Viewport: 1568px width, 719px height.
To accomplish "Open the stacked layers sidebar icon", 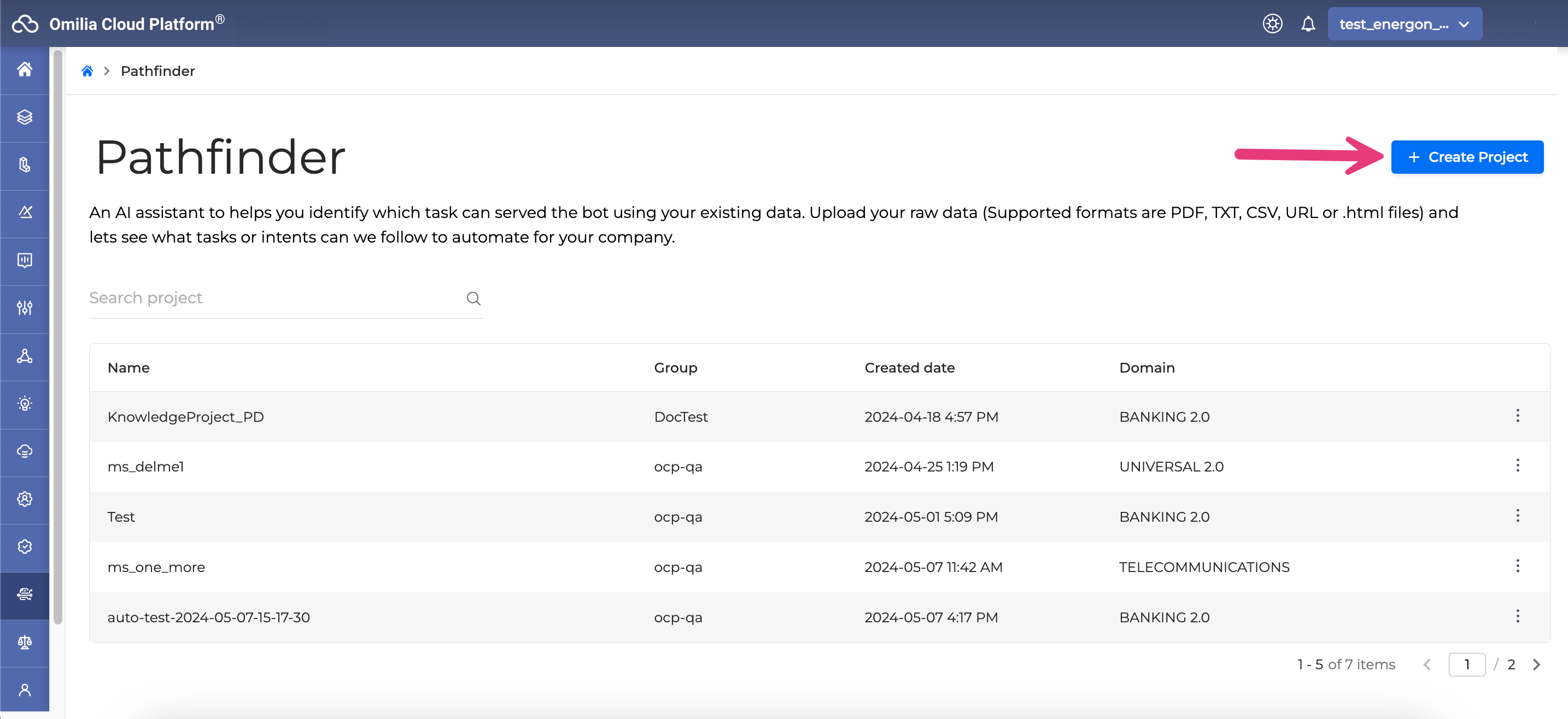I will click(25, 117).
